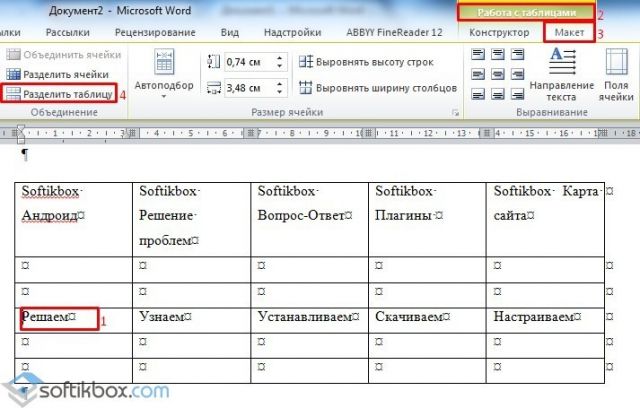
Task: Click Выровнять ширину столбцов
Action: [x=378, y=88]
